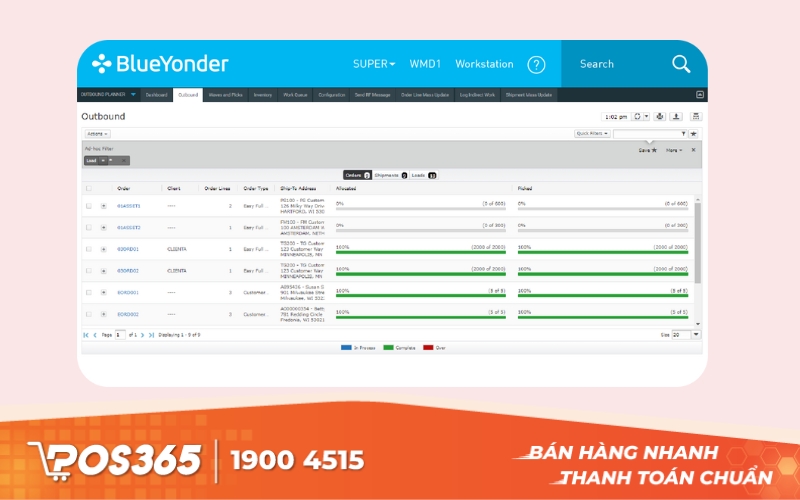Click scrollbar up arrow in grid
Screen dimensions: 800x500
point(697,199)
